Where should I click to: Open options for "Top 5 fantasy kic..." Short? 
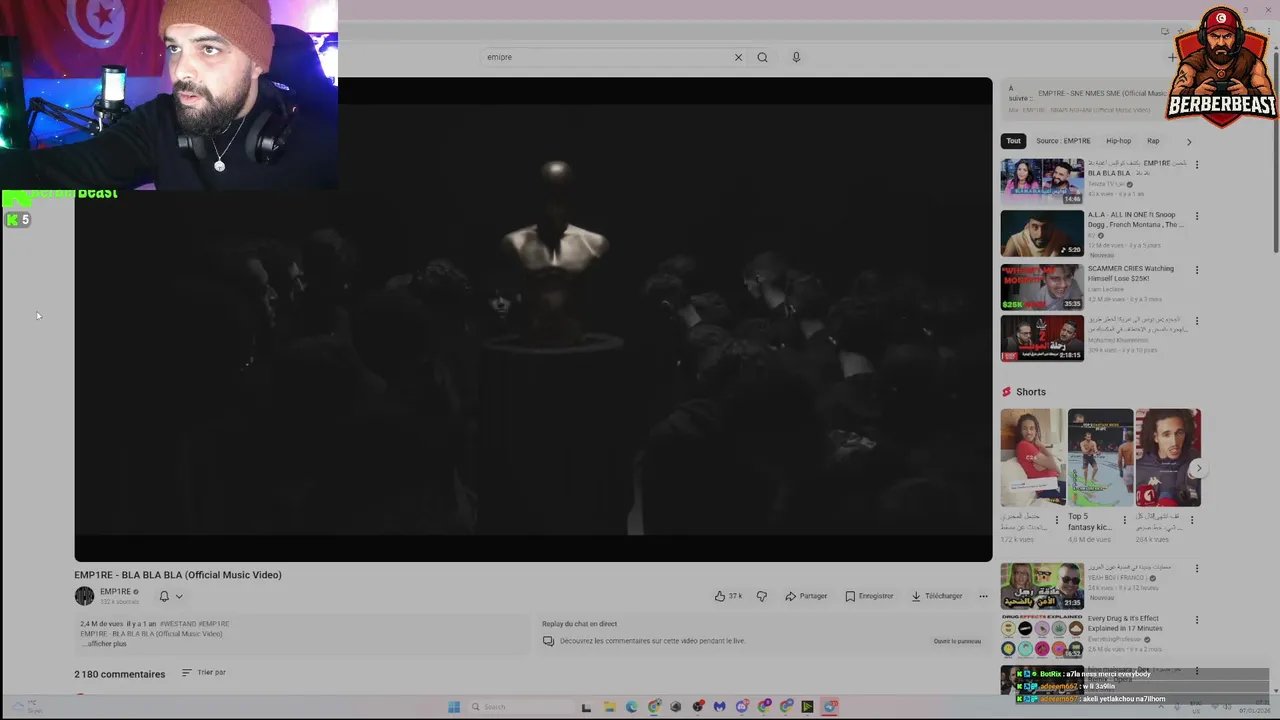[x=1124, y=520]
